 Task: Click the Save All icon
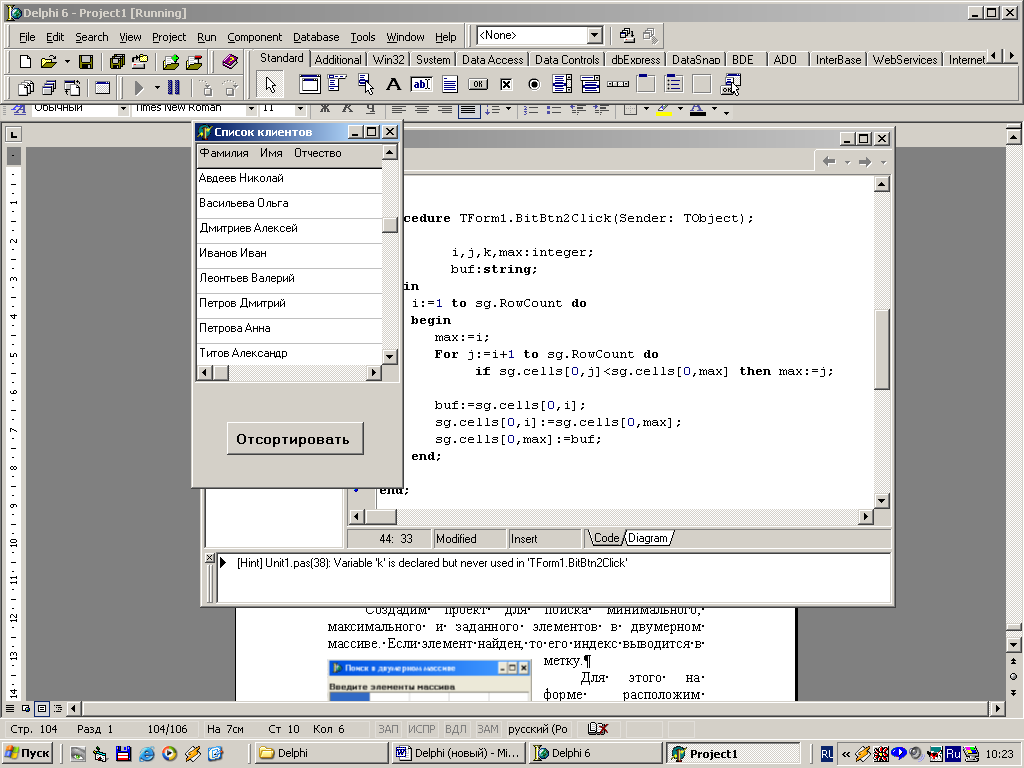point(117,62)
